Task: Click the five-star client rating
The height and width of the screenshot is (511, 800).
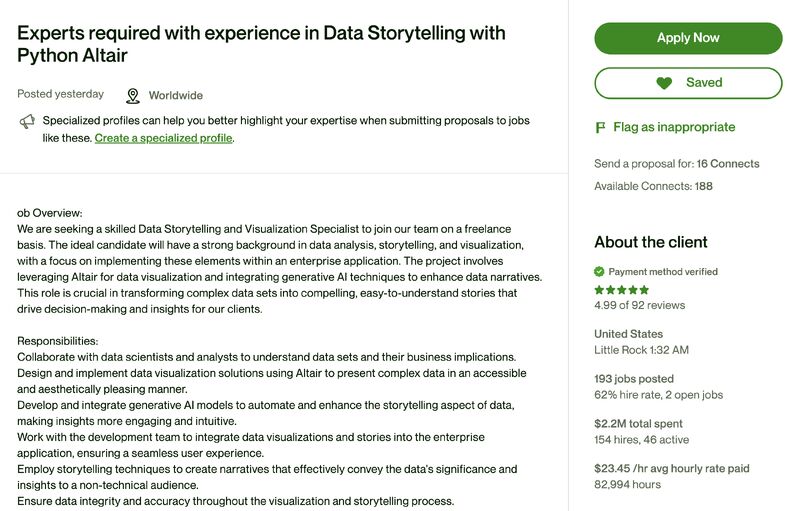Action: [x=621, y=290]
